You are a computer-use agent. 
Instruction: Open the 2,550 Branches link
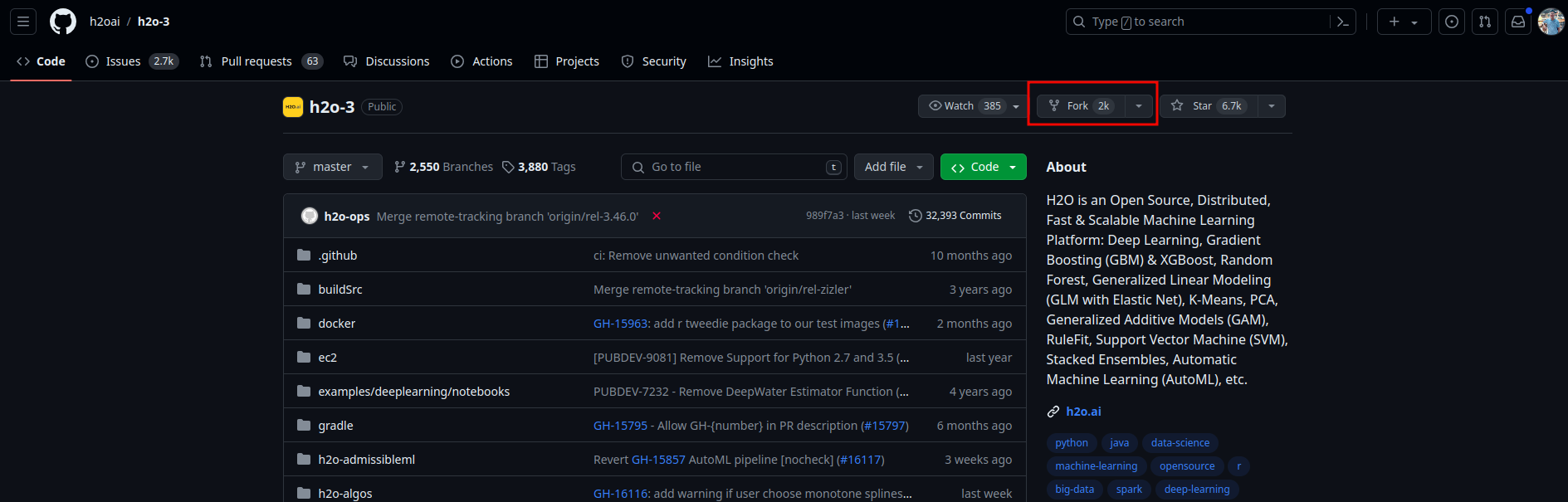tap(443, 167)
